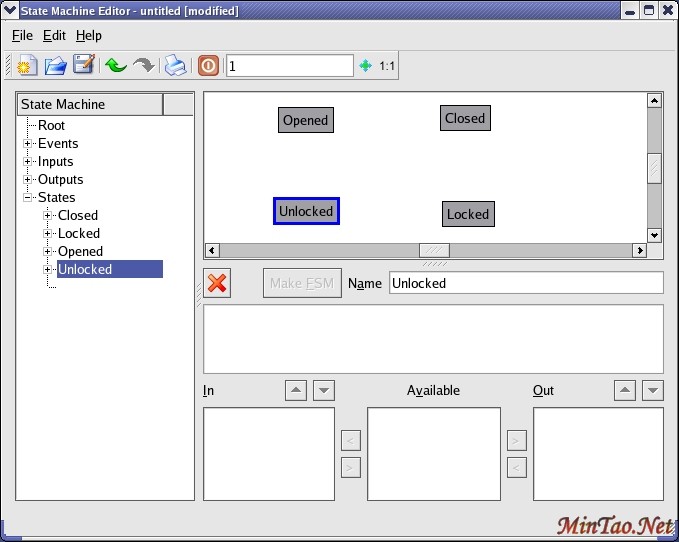Expand the Events tree node

tap(29, 144)
